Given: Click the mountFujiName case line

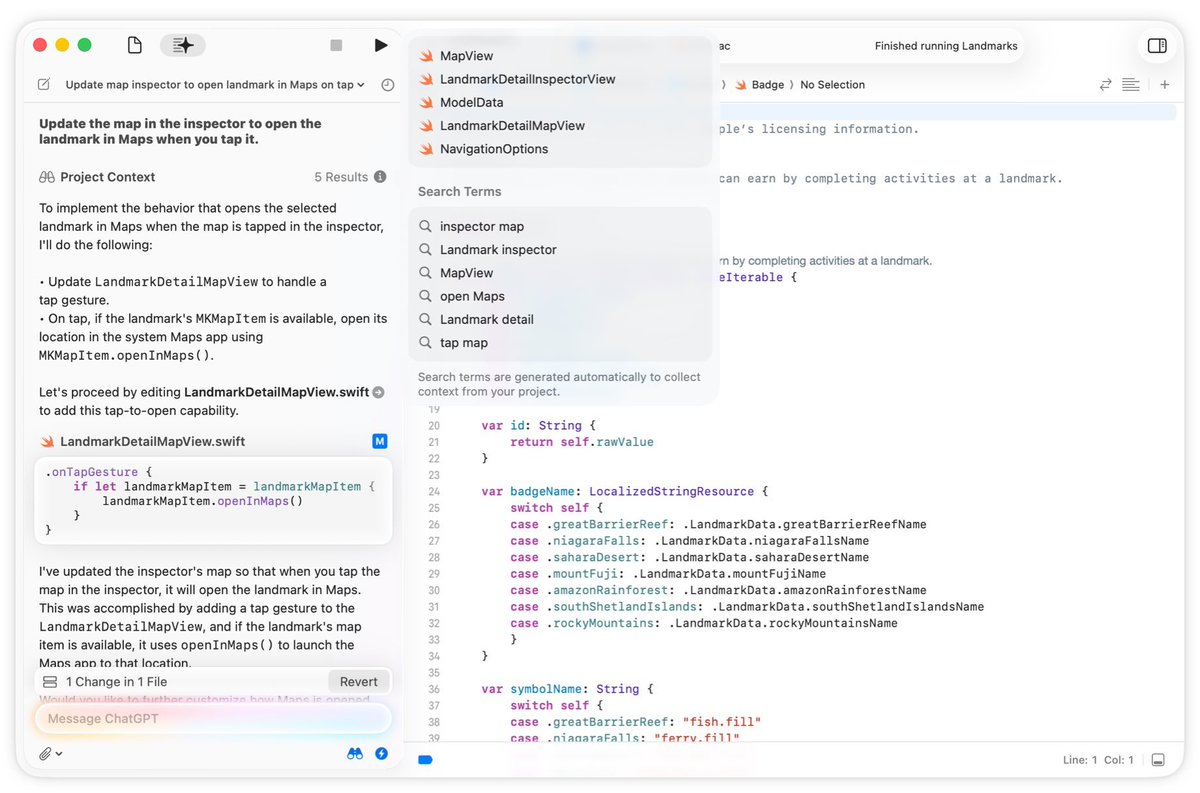Looking at the screenshot, I should (668, 574).
